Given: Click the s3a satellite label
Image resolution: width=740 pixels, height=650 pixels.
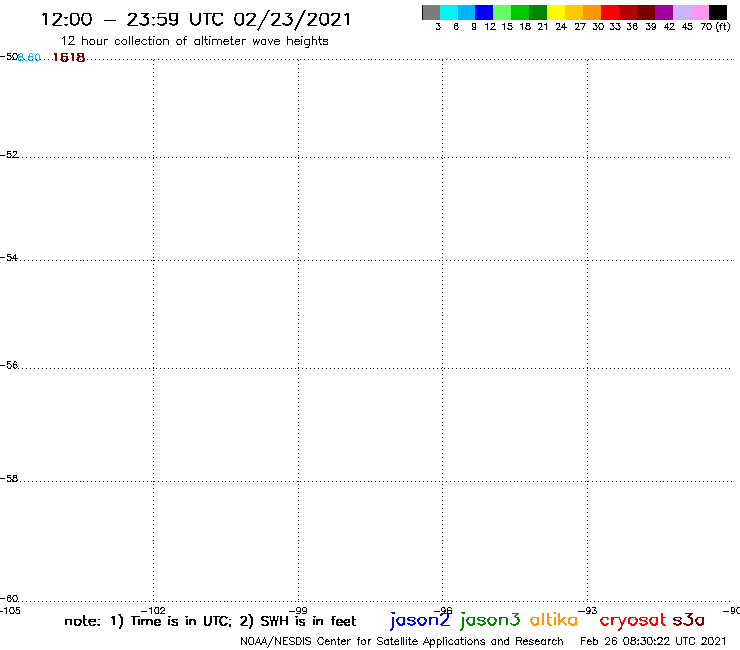Looking at the screenshot, I should point(689,620).
